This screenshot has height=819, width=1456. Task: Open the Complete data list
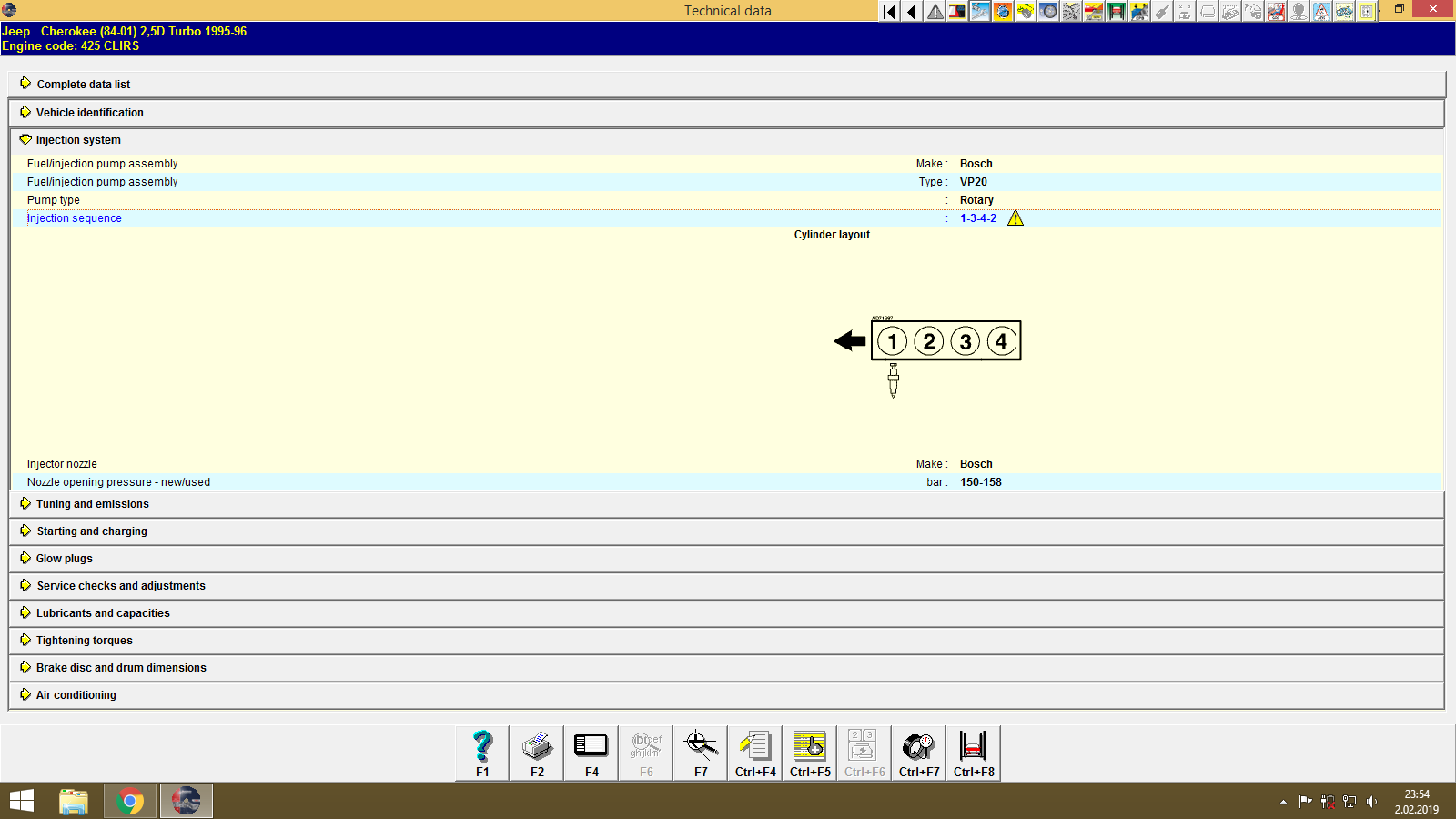tap(83, 84)
